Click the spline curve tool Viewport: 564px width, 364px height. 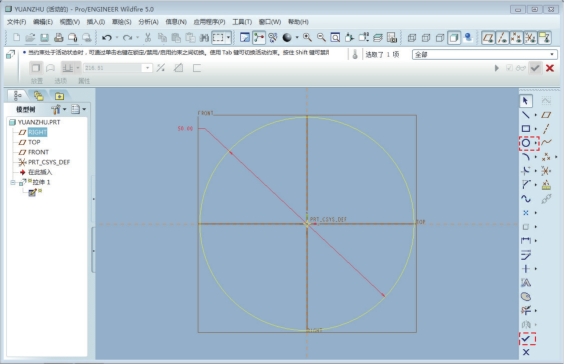(x=526, y=199)
